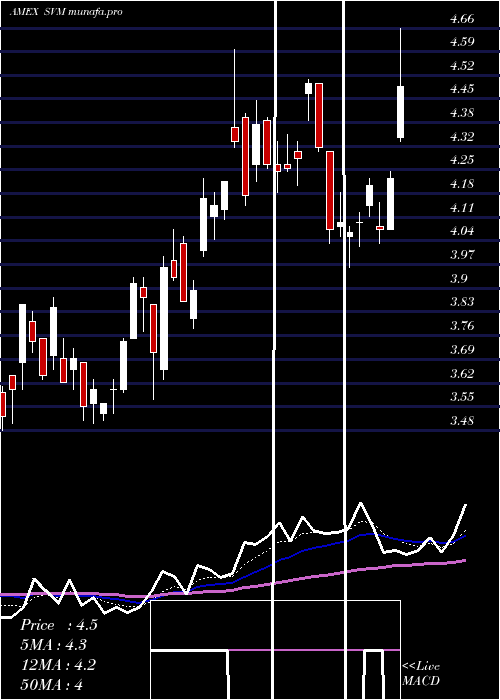Click the tall red candle falling from 4.45

[x=319, y=115]
